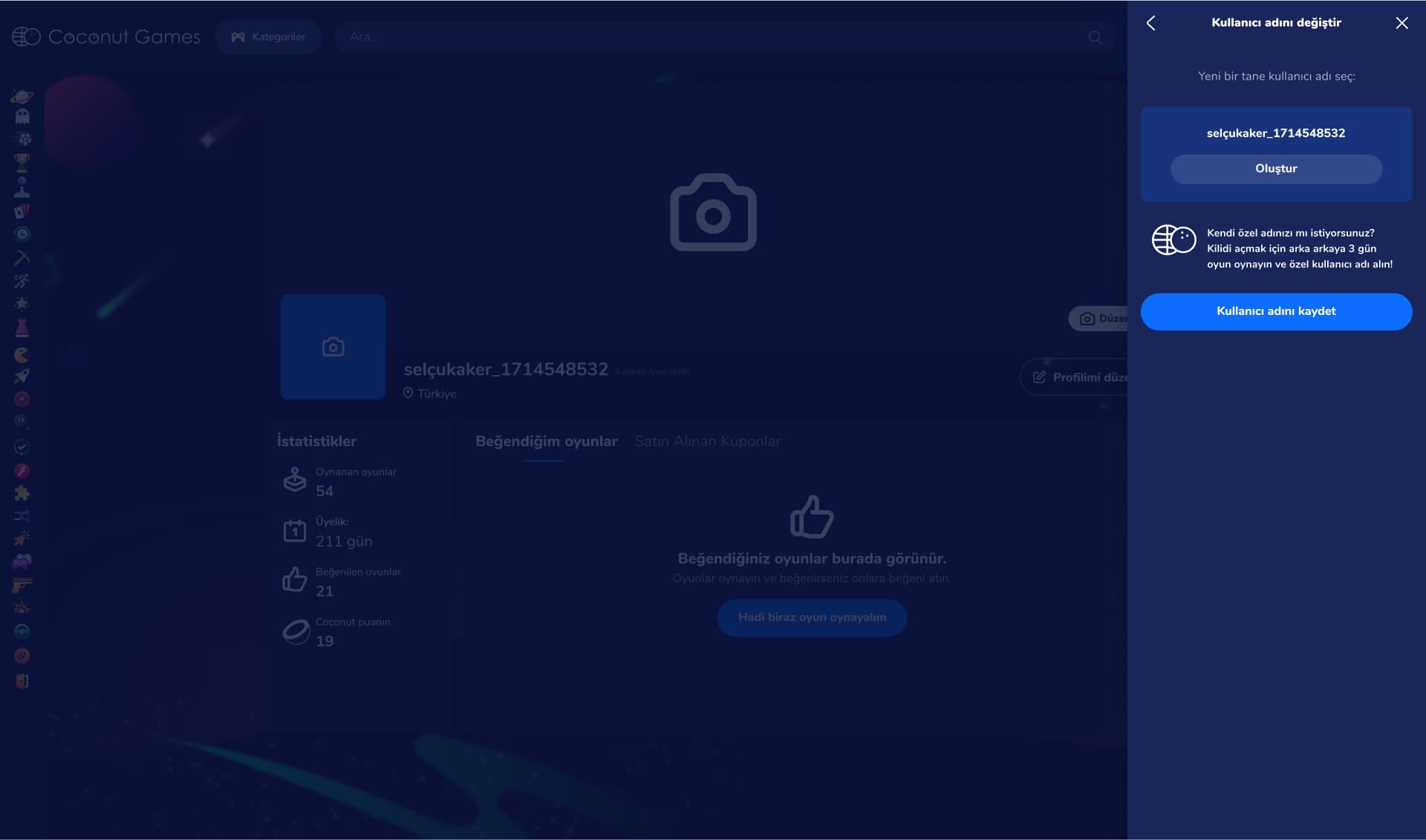Close the username change panel
The height and width of the screenshot is (840, 1426).
[1401, 23]
